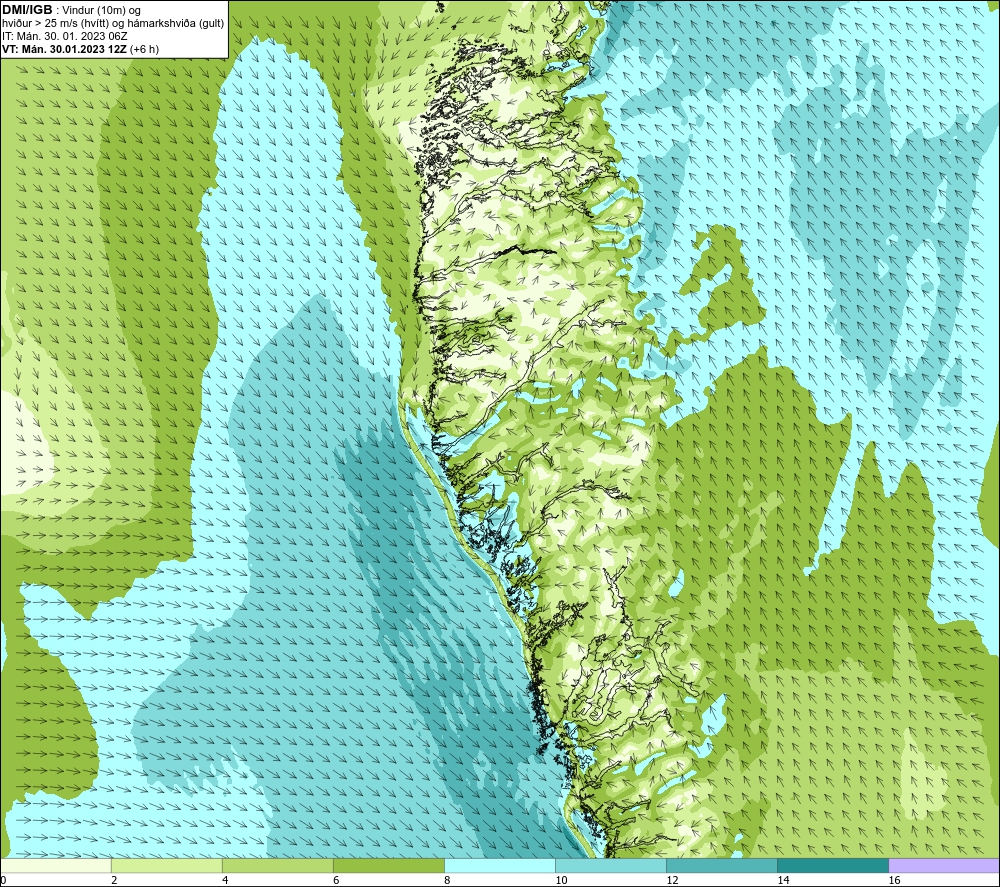Click the 2–4 m/s light green band
1000x887 pixels.
(x=167, y=866)
